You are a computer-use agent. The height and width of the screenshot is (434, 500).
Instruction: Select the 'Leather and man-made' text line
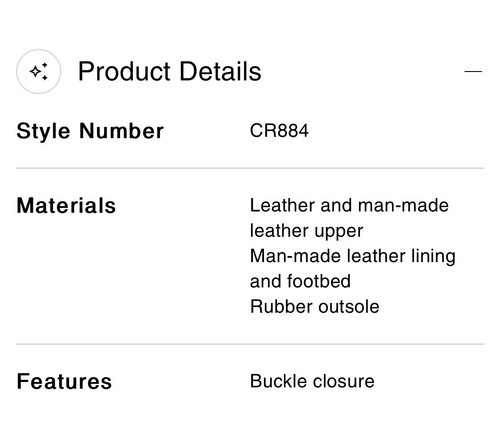(x=349, y=205)
